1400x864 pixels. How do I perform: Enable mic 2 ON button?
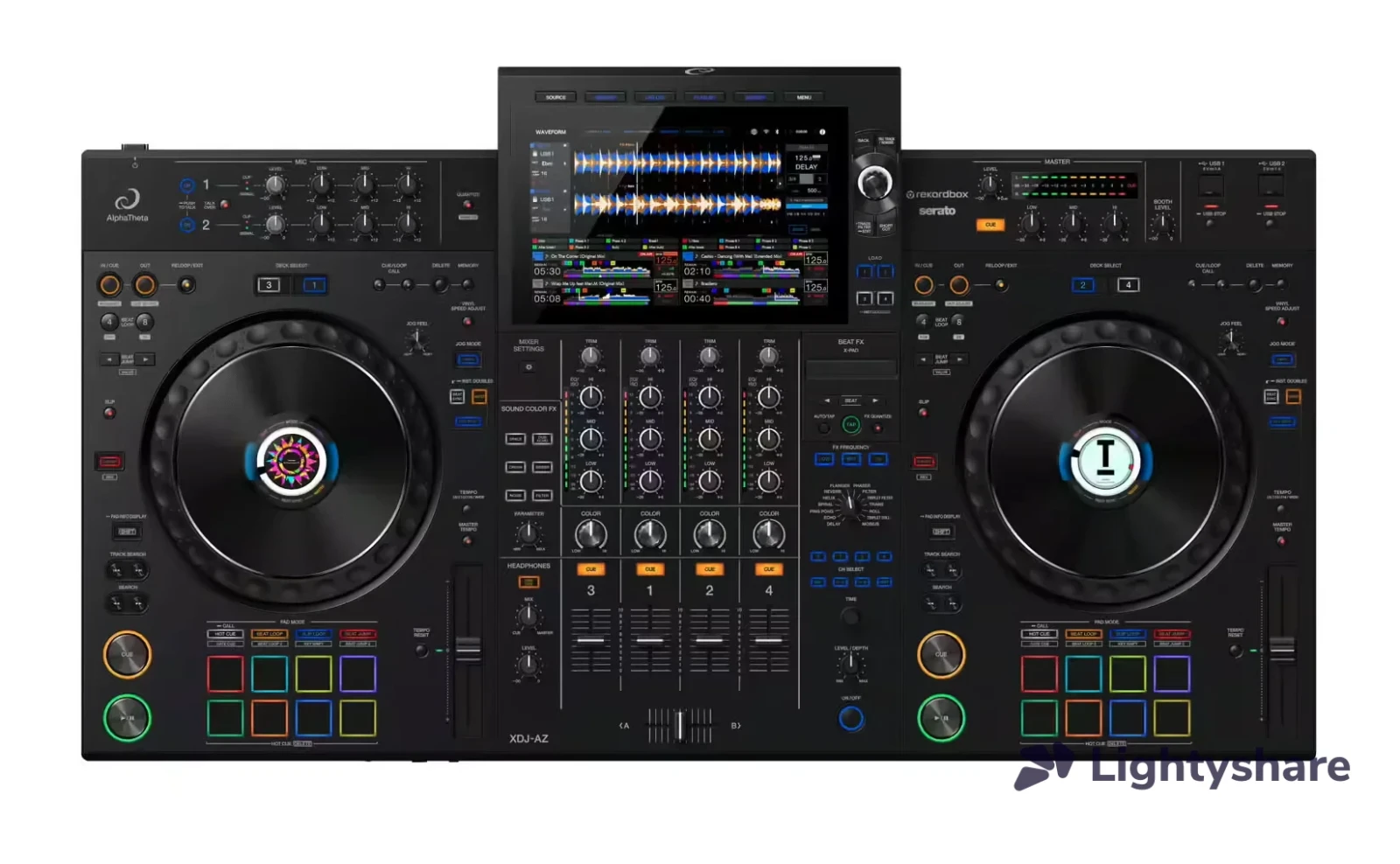[x=186, y=225]
